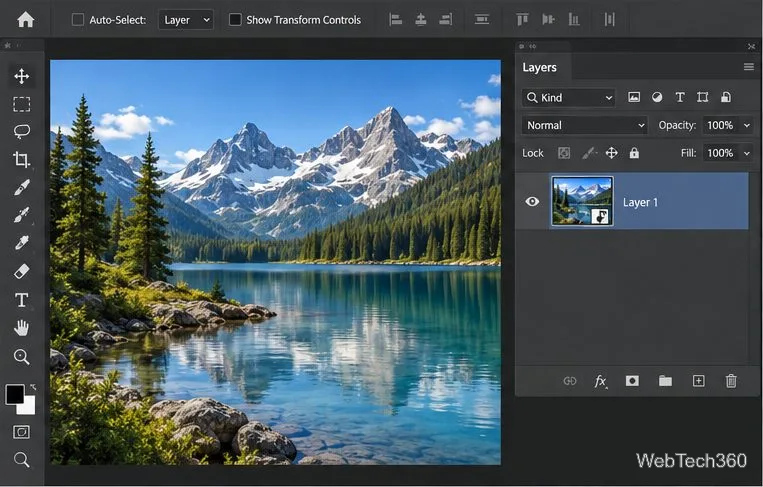
Task: Delete layer with trash icon
Action: (x=731, y=381)
